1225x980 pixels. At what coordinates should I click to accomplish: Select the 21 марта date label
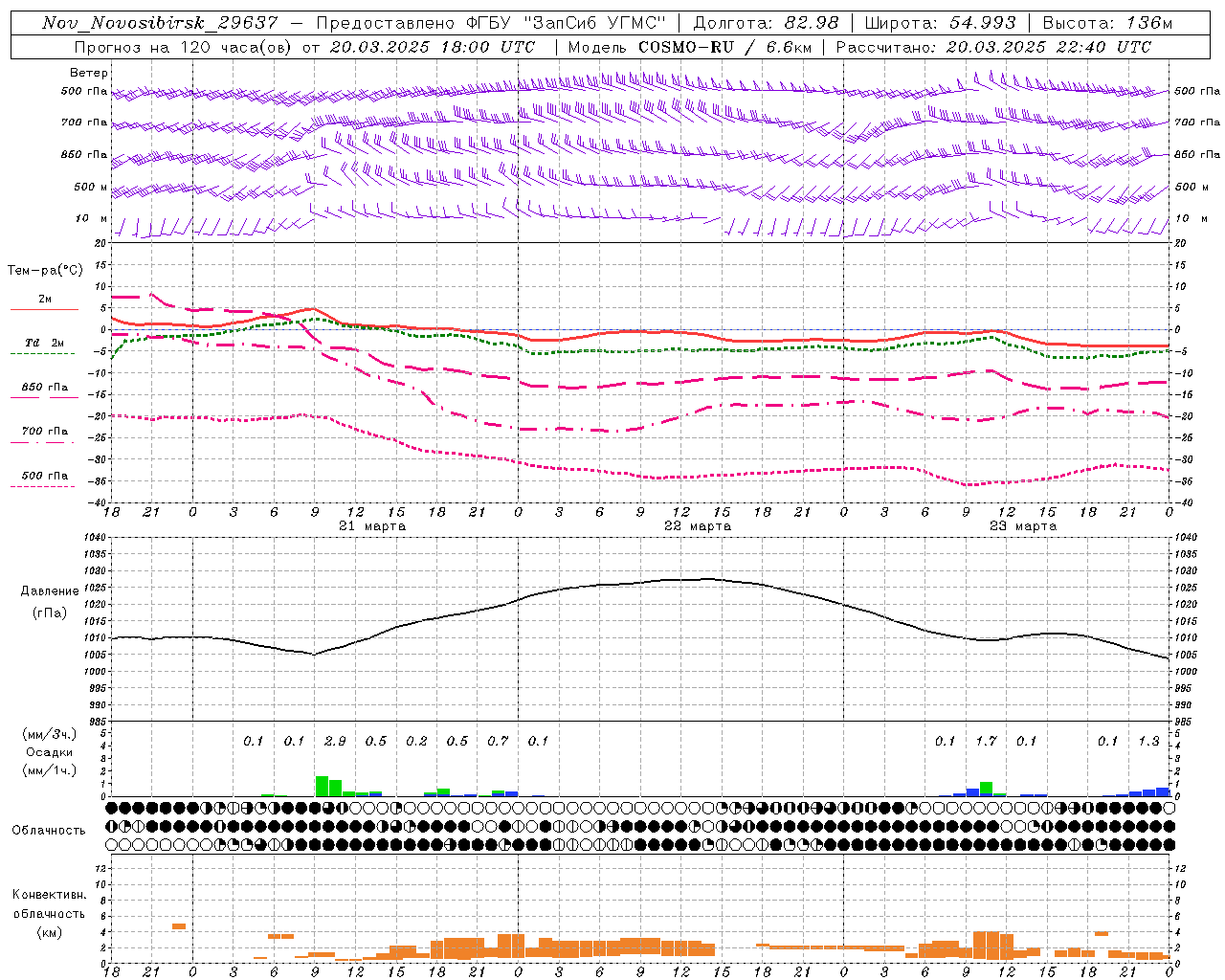(372, 526)
